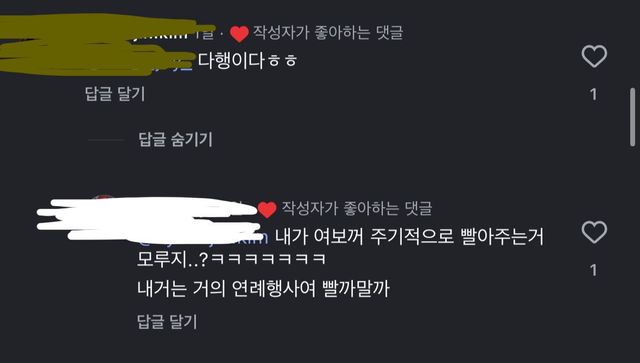The image size is (640, 363).
Task: Like the '다행이다ㅎㅎ' comment with heart outline
Action: pyautogui.click(x=594, y=56)
